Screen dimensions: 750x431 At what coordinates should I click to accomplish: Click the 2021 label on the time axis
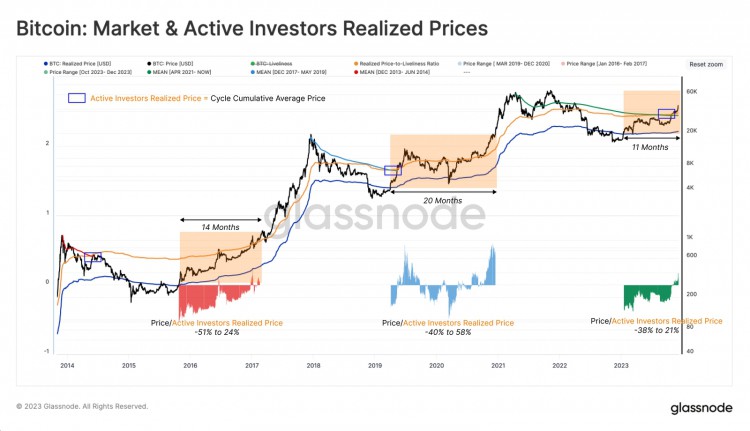(498, 365)
